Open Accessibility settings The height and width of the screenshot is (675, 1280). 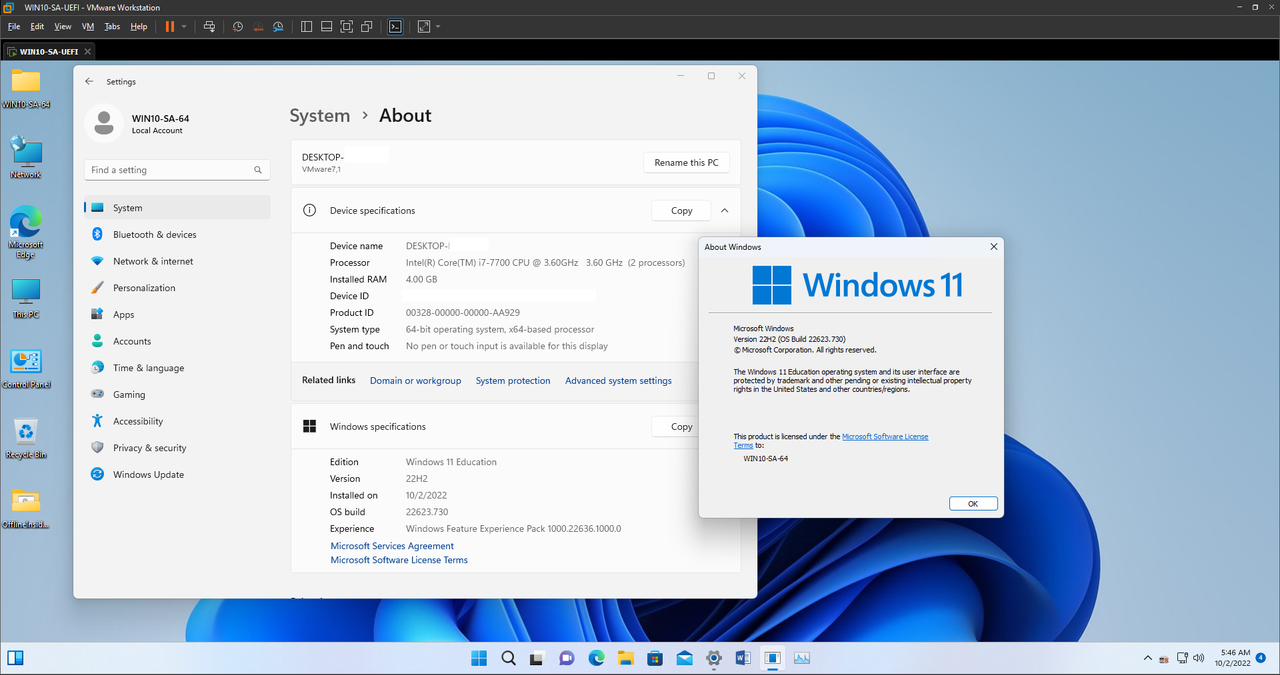(177, 421)
